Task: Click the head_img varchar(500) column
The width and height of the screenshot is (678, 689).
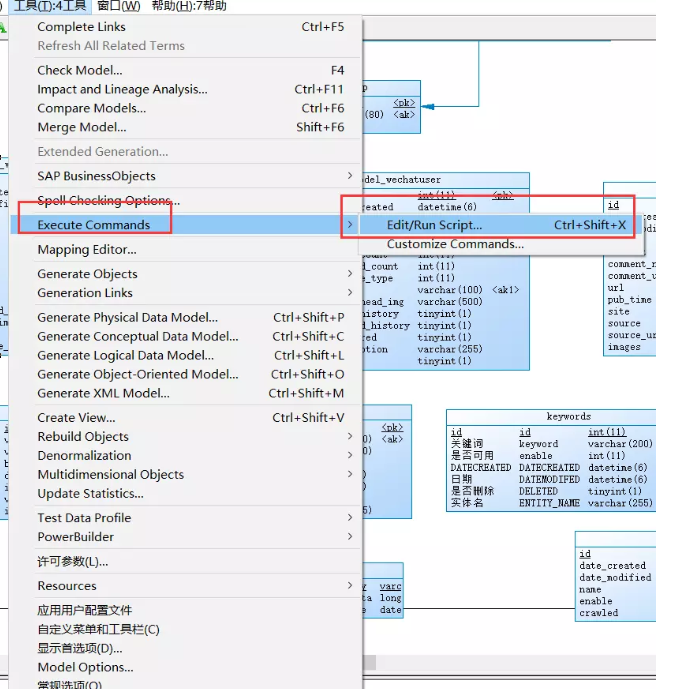Action: point(422,301)
